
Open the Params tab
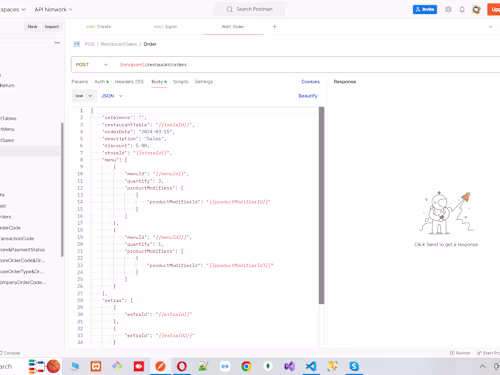[x=80, y=82]
